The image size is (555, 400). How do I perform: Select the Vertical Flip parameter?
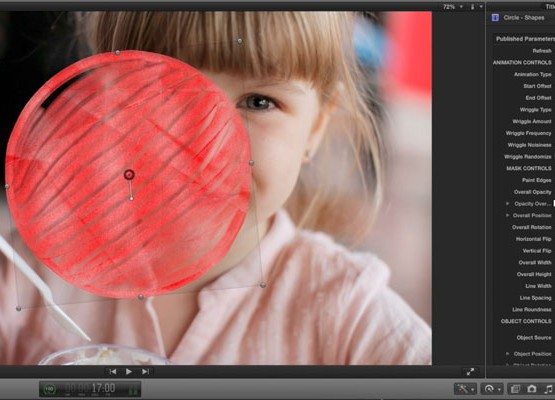point(537,251)
